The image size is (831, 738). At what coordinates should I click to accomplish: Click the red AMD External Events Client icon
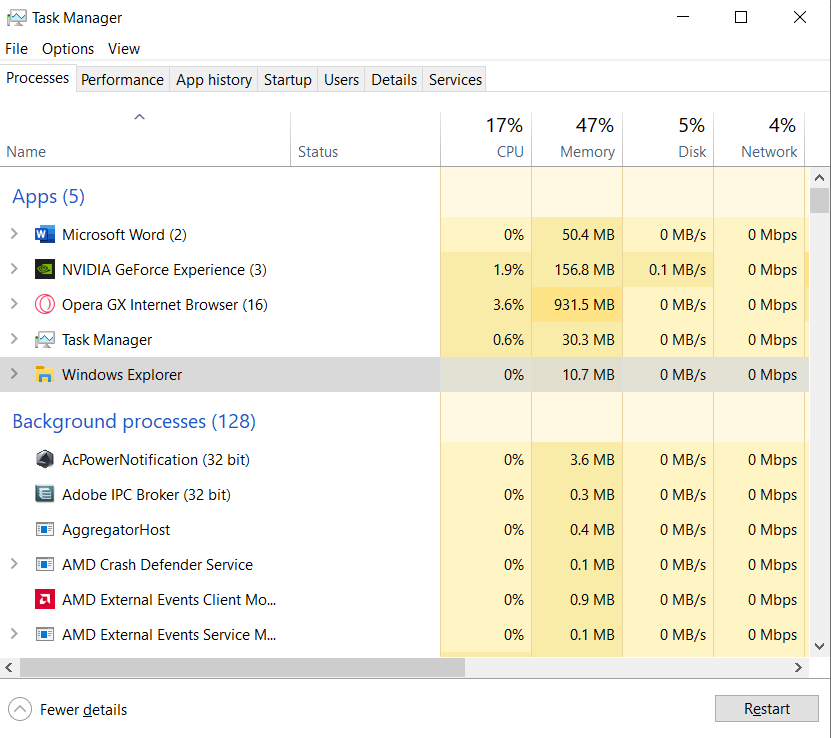(45, 599)
